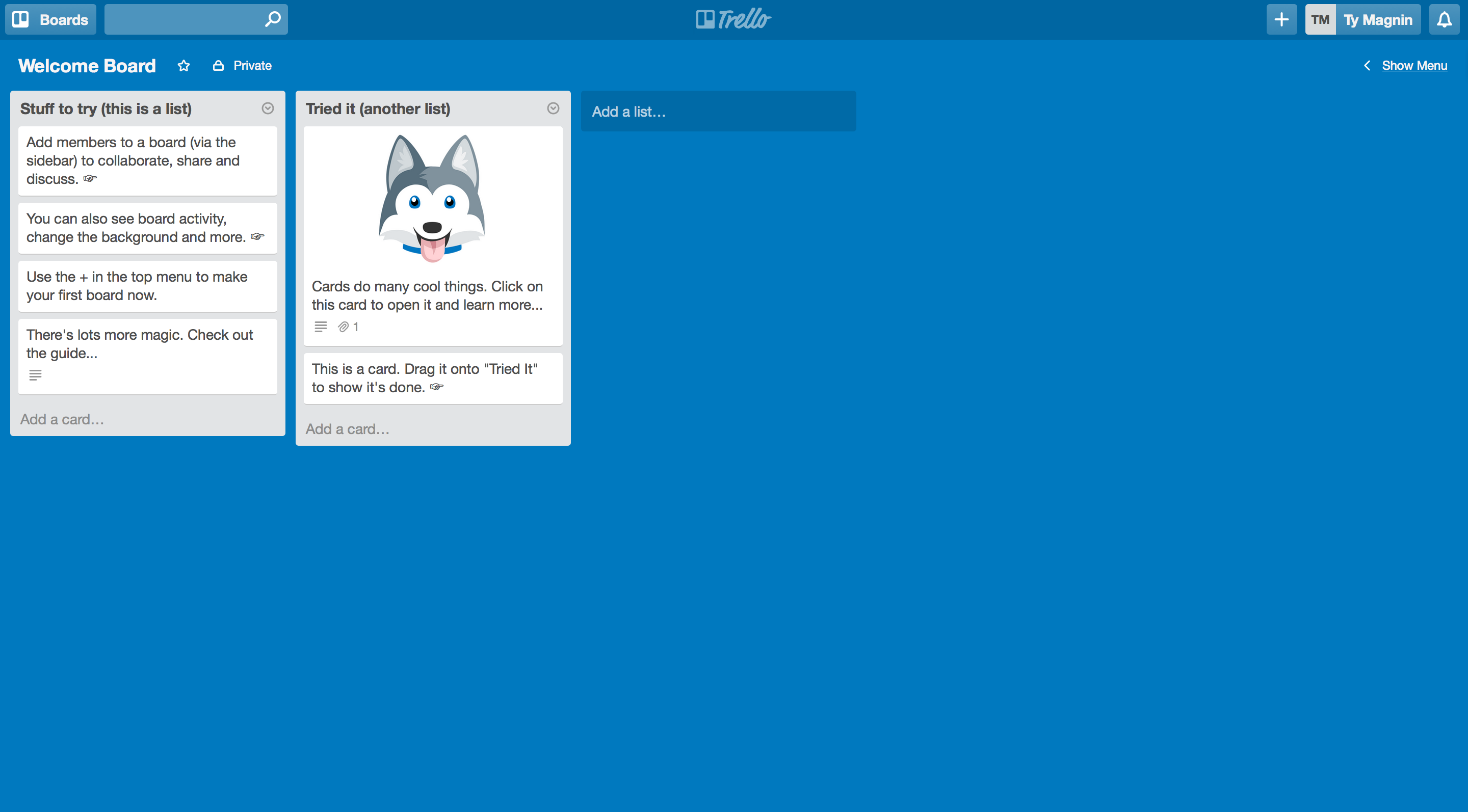Open This is a card Drag it card
The width and height of the screenshot is (1468, 812).
(x=433, y=378)
